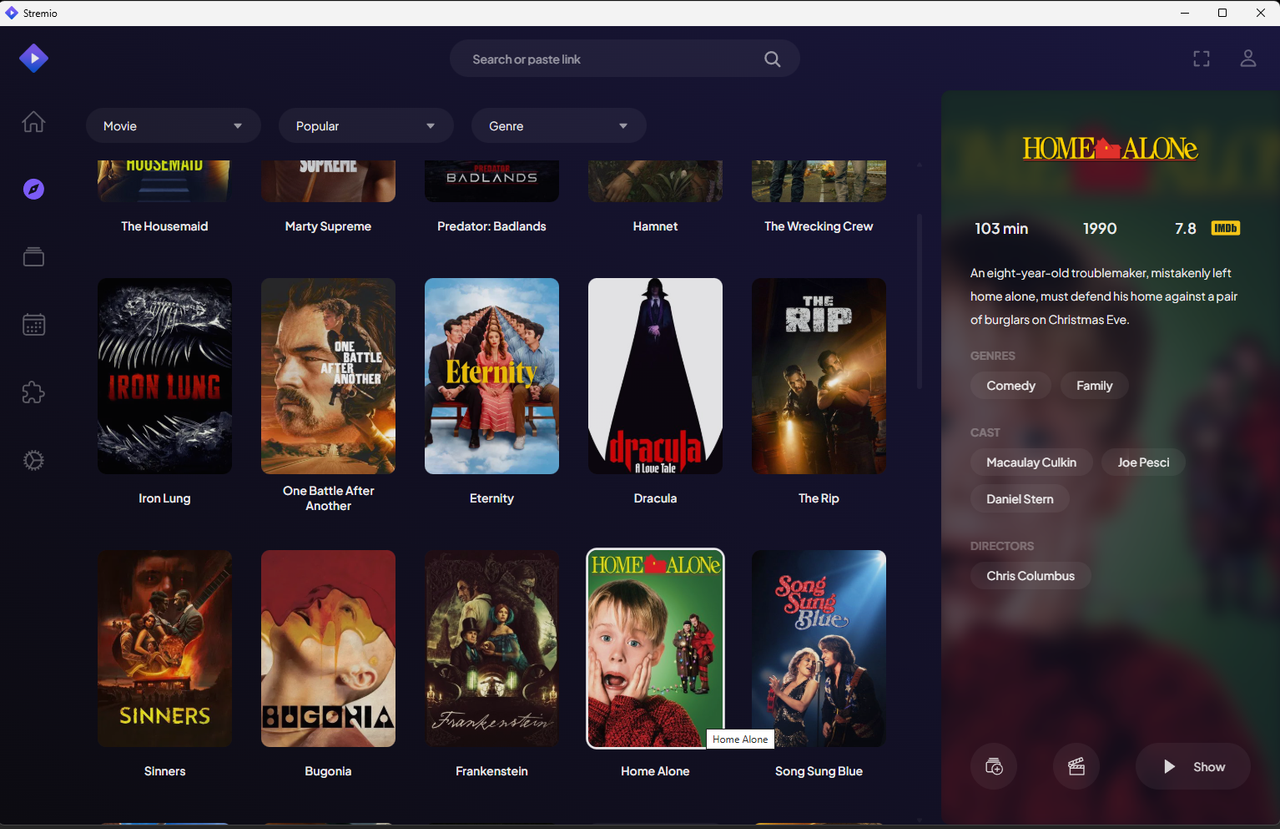The height and width of the screenshot is (829, 1280).
Task: Click the catalog vertical scrollbar
Action: click(920, 300)
